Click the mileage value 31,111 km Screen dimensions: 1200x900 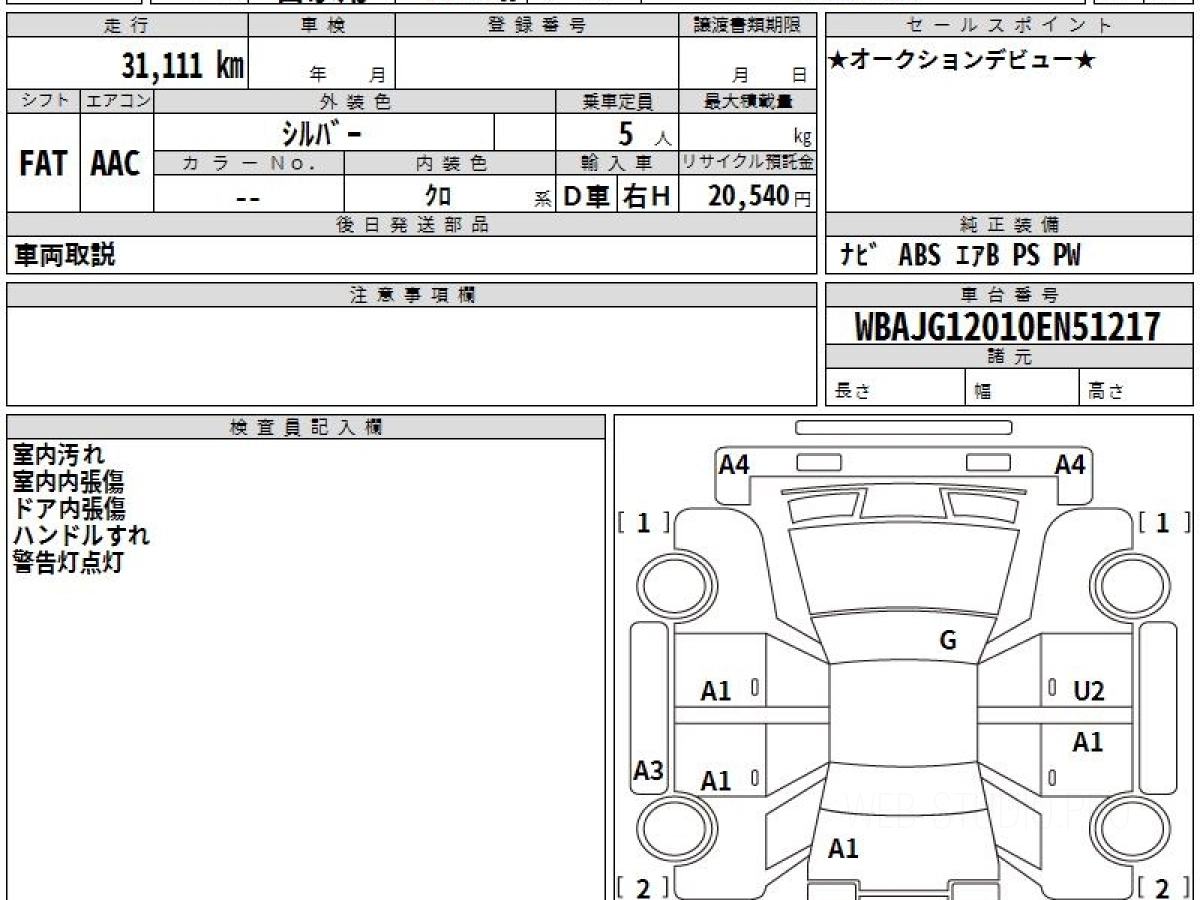pyautogui.click(x=183, y=66)
